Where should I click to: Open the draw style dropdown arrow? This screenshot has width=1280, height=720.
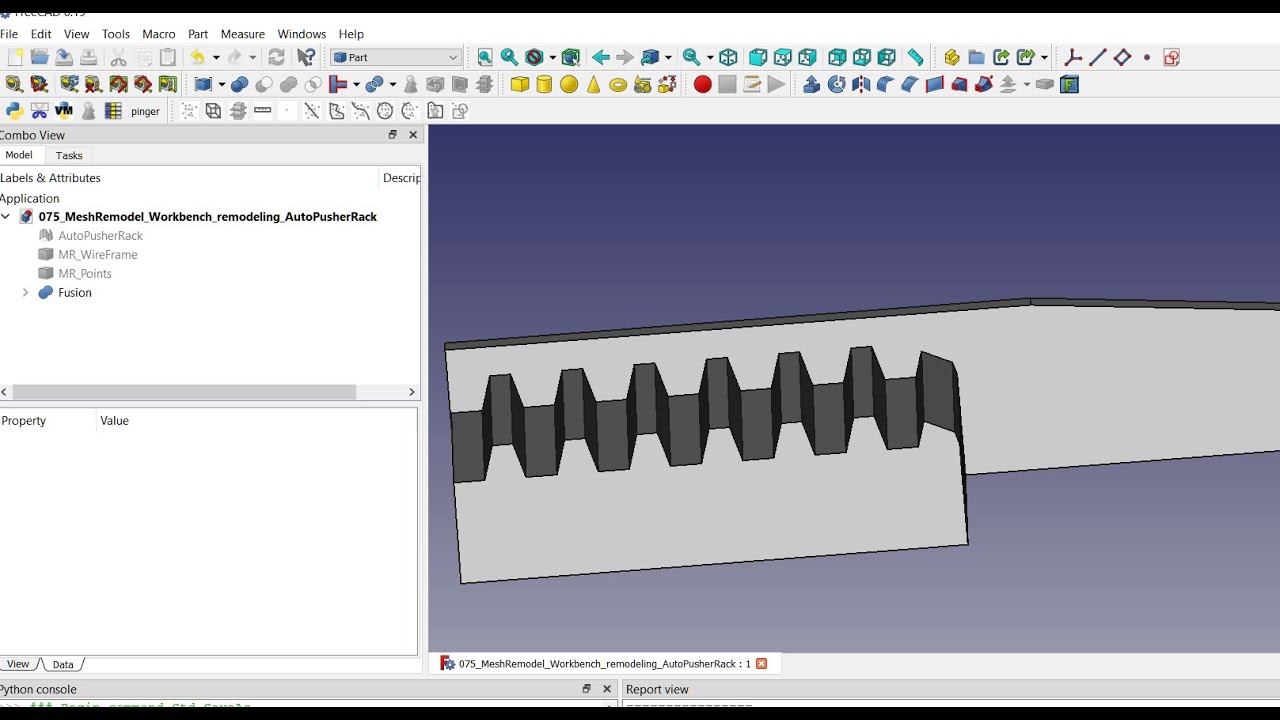(552, 58)
